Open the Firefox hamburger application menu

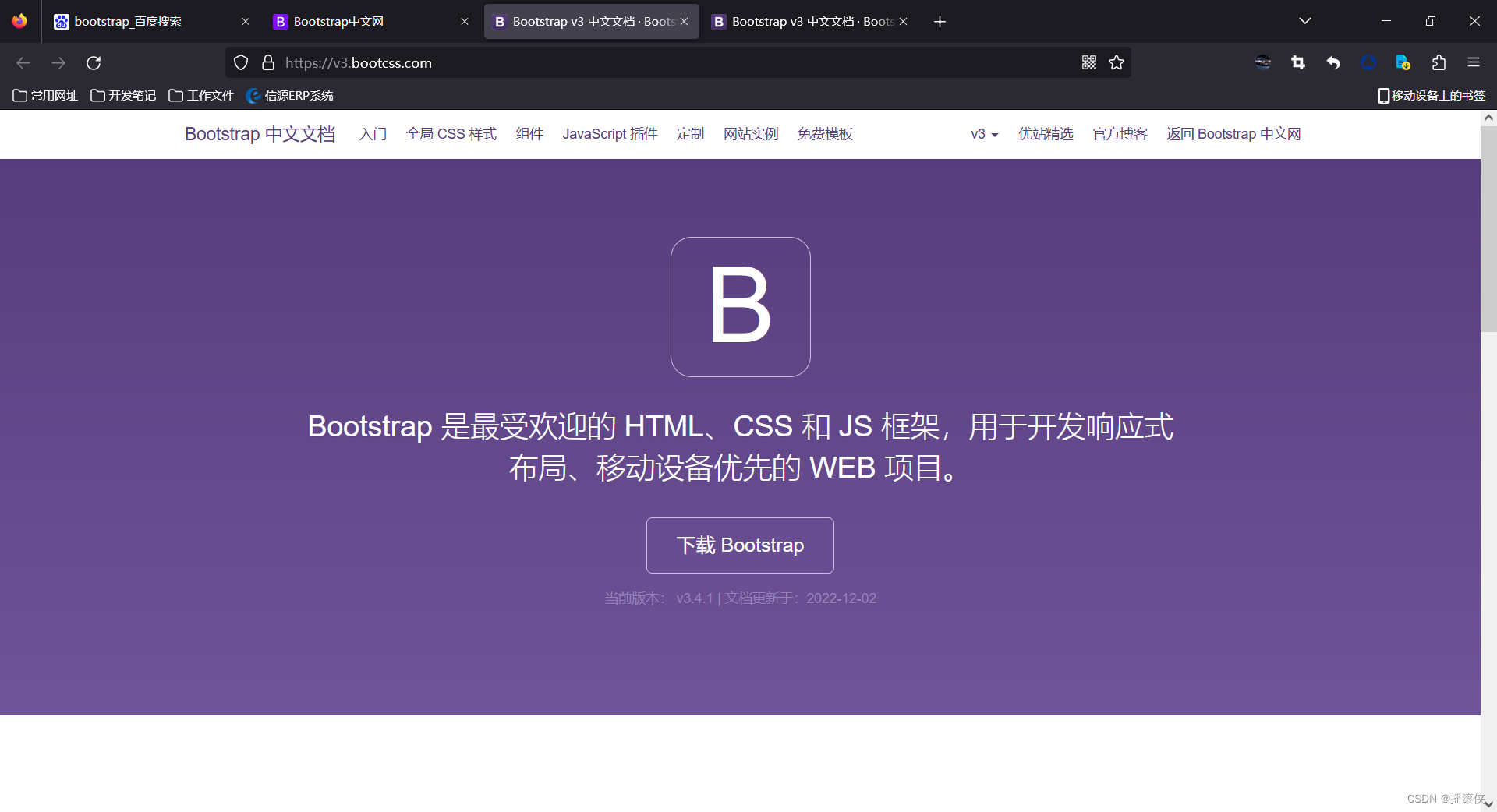pyautogui.click(x=1474, y=62)
